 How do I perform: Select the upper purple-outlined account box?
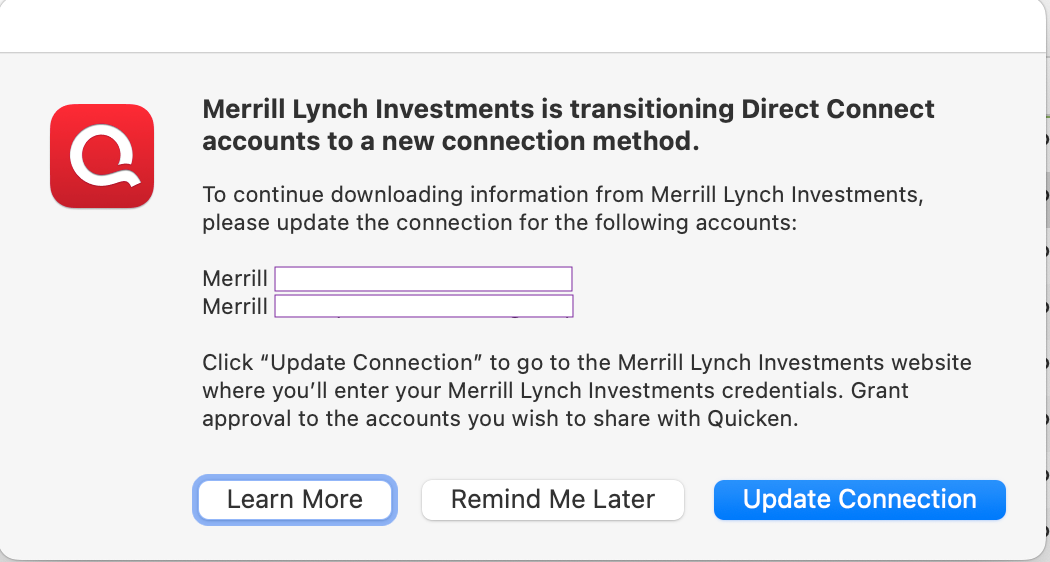[423, 278]
